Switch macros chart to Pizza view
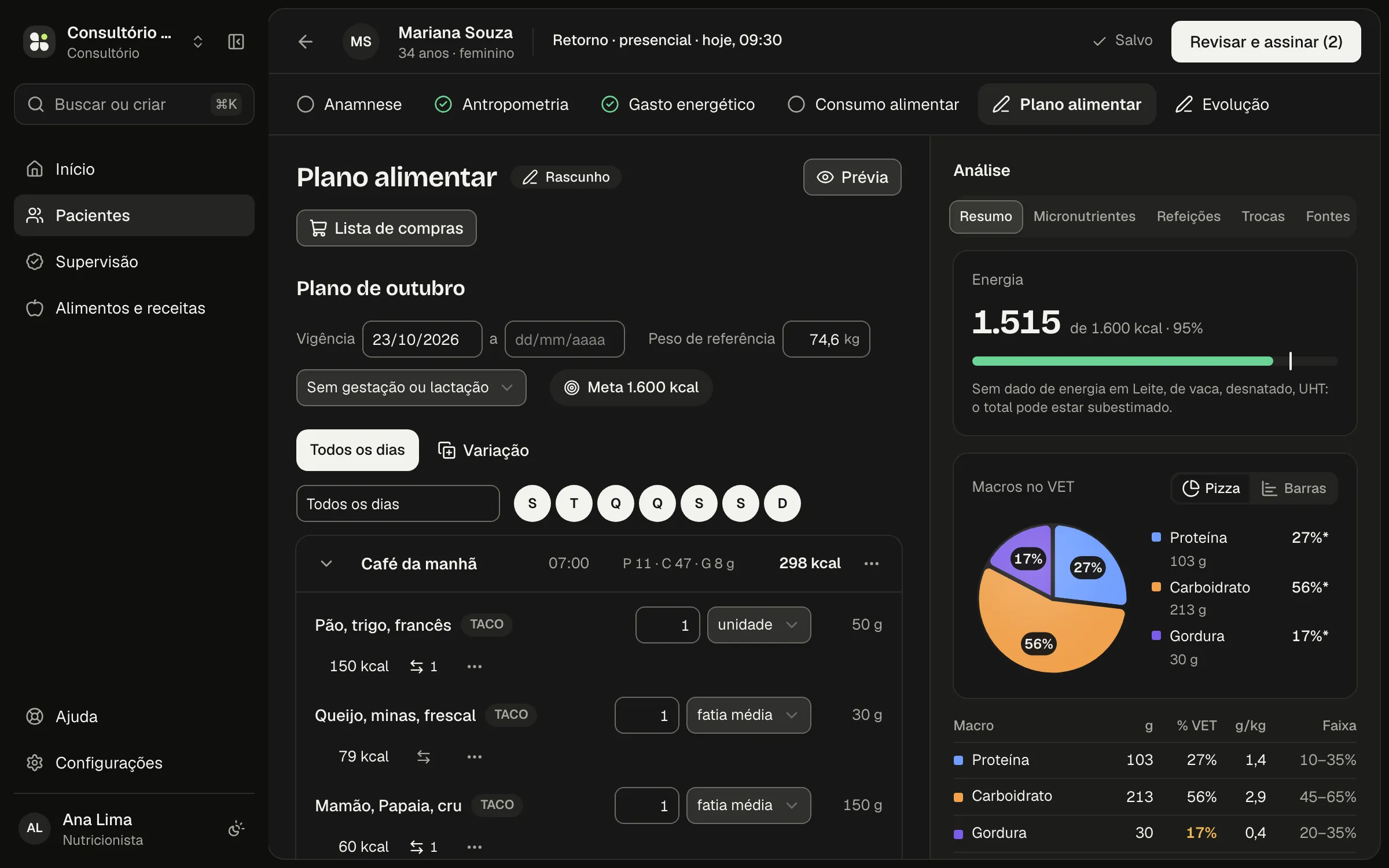 [x=1211, y=488]
